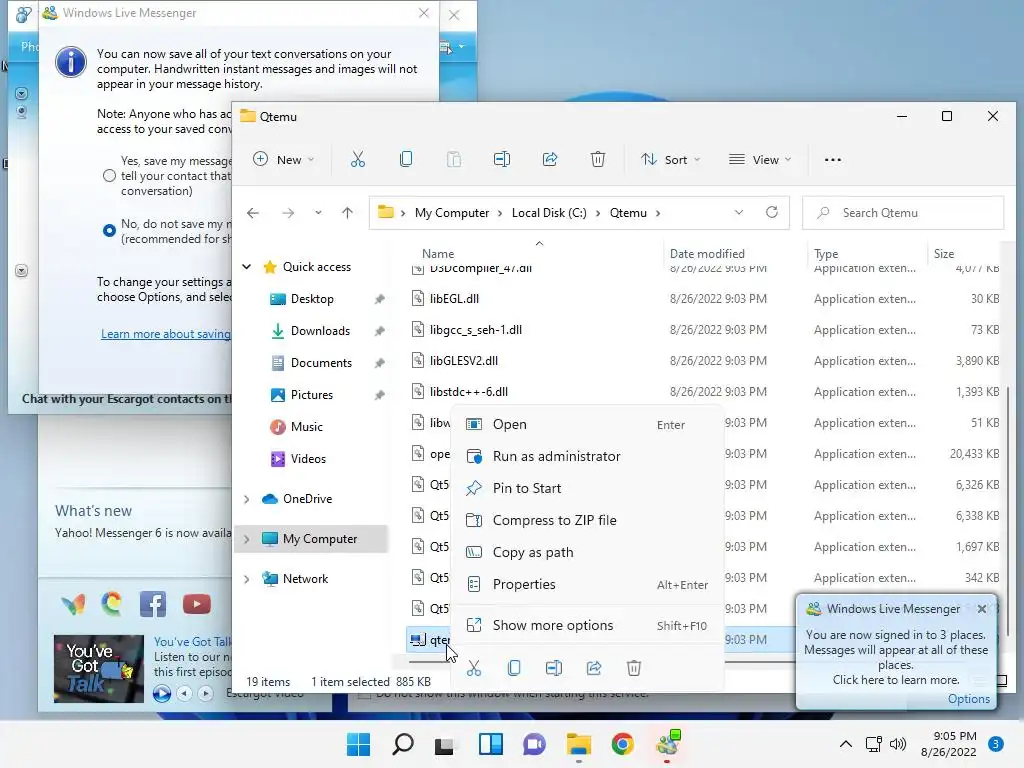Choose Properties in context menu
The width and height of the screenshot is (1024, 768).
click(x=587, y=584)
